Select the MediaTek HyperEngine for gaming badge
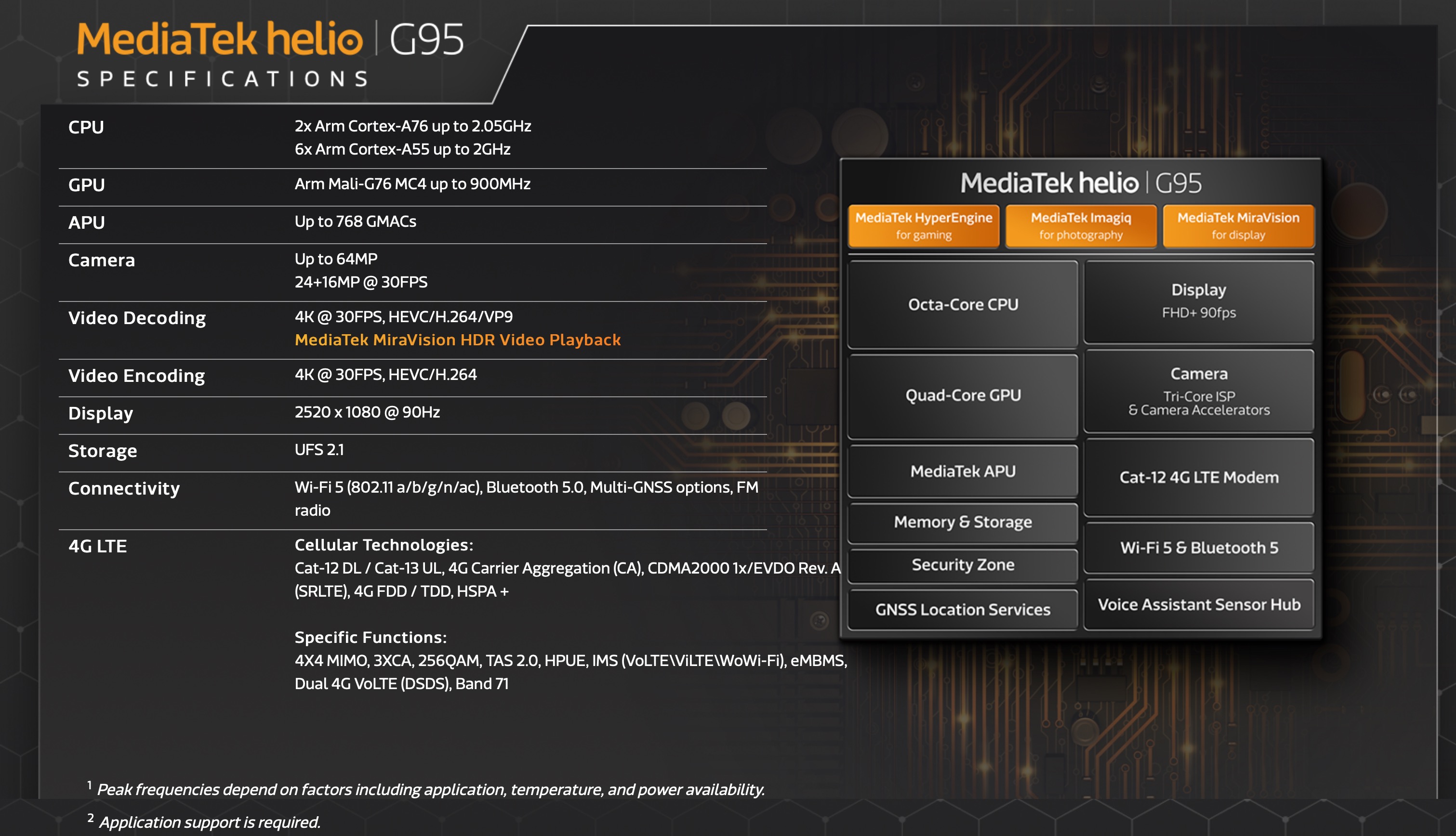Image resolution: width=1456 pixels, height=836 pixels. [x=924, y=226]
